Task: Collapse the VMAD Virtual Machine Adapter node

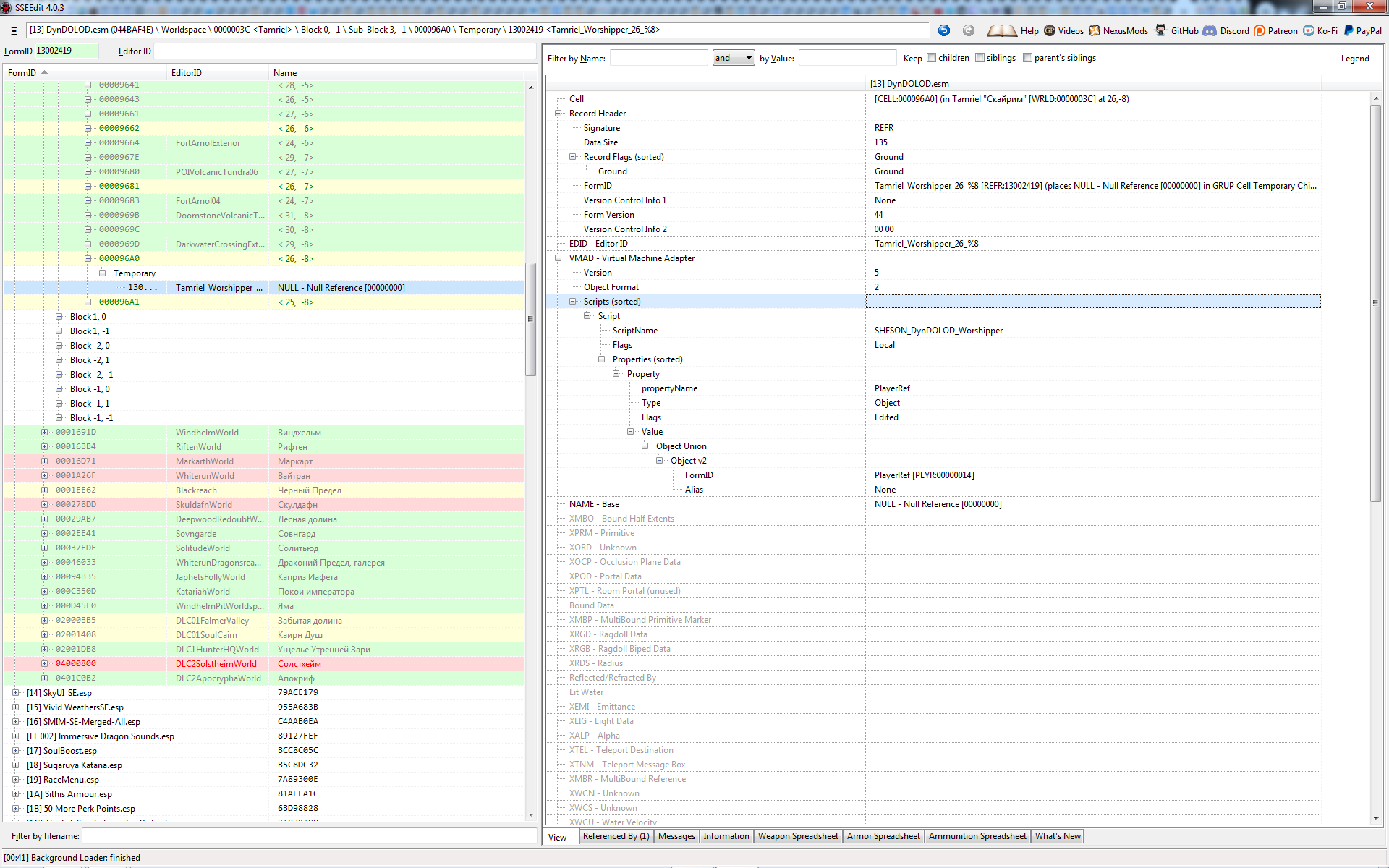Action: coord(558,258)
